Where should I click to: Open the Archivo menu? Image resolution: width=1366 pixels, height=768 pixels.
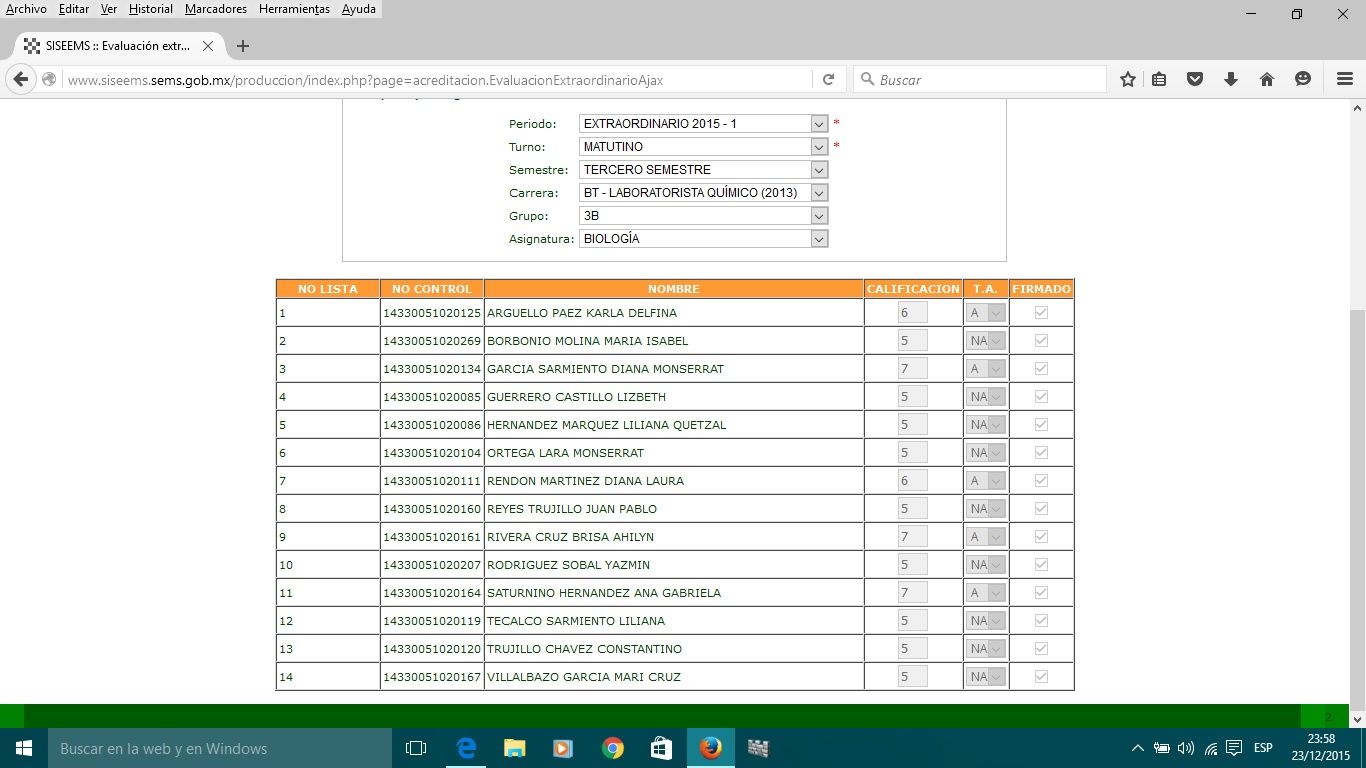(x=26, y=9)
